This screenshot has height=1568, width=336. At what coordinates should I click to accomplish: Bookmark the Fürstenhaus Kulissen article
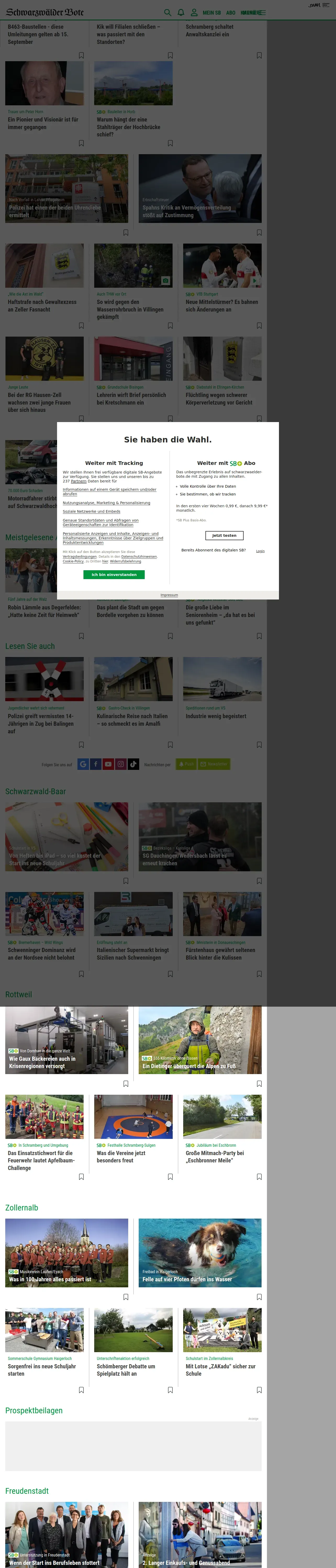[x=259, y=974]
